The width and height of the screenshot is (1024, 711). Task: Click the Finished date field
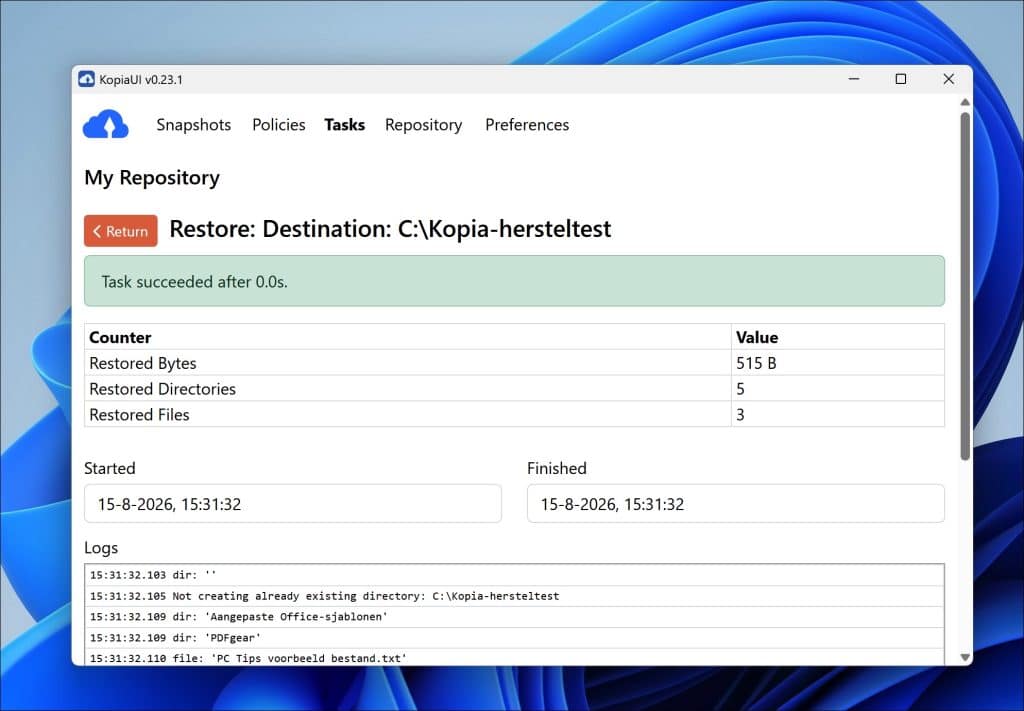point(735,503)
